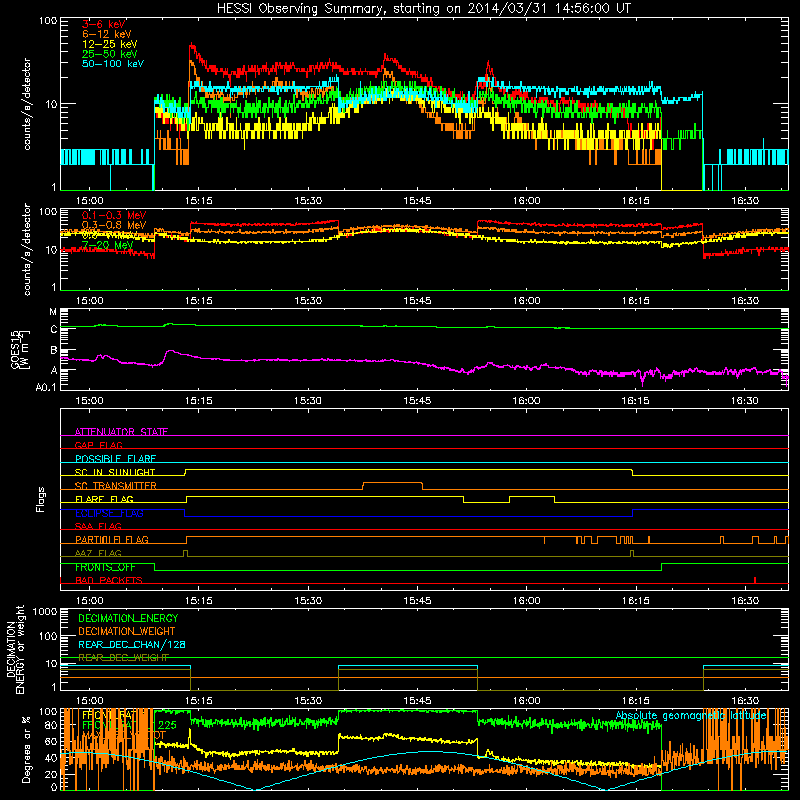This screenshot has height=800, width=800.
Task: Click the cyan "REAR_DEC_CHAN/128" legend label
Action: (x=132, y=644)
